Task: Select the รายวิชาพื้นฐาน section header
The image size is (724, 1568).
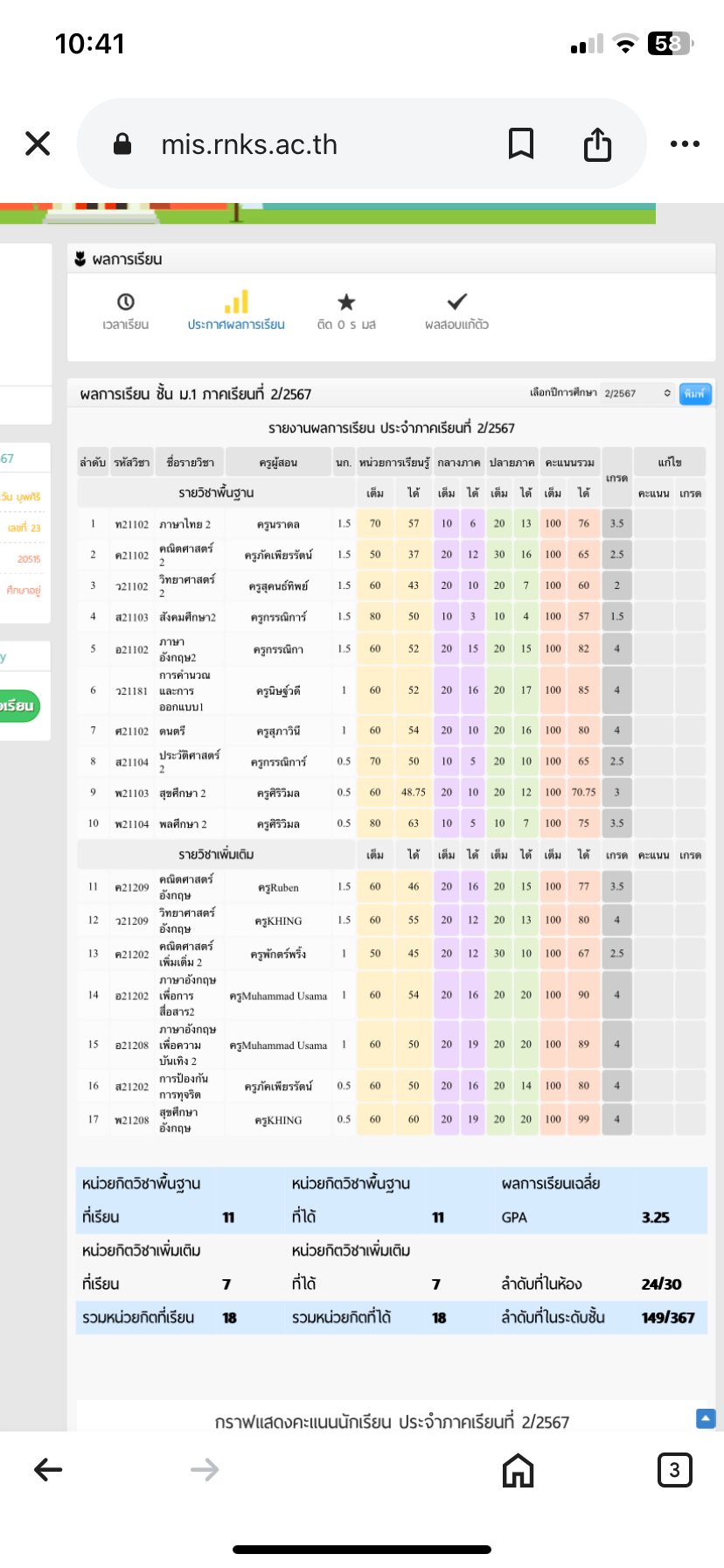Action: [x=216, y=493]
